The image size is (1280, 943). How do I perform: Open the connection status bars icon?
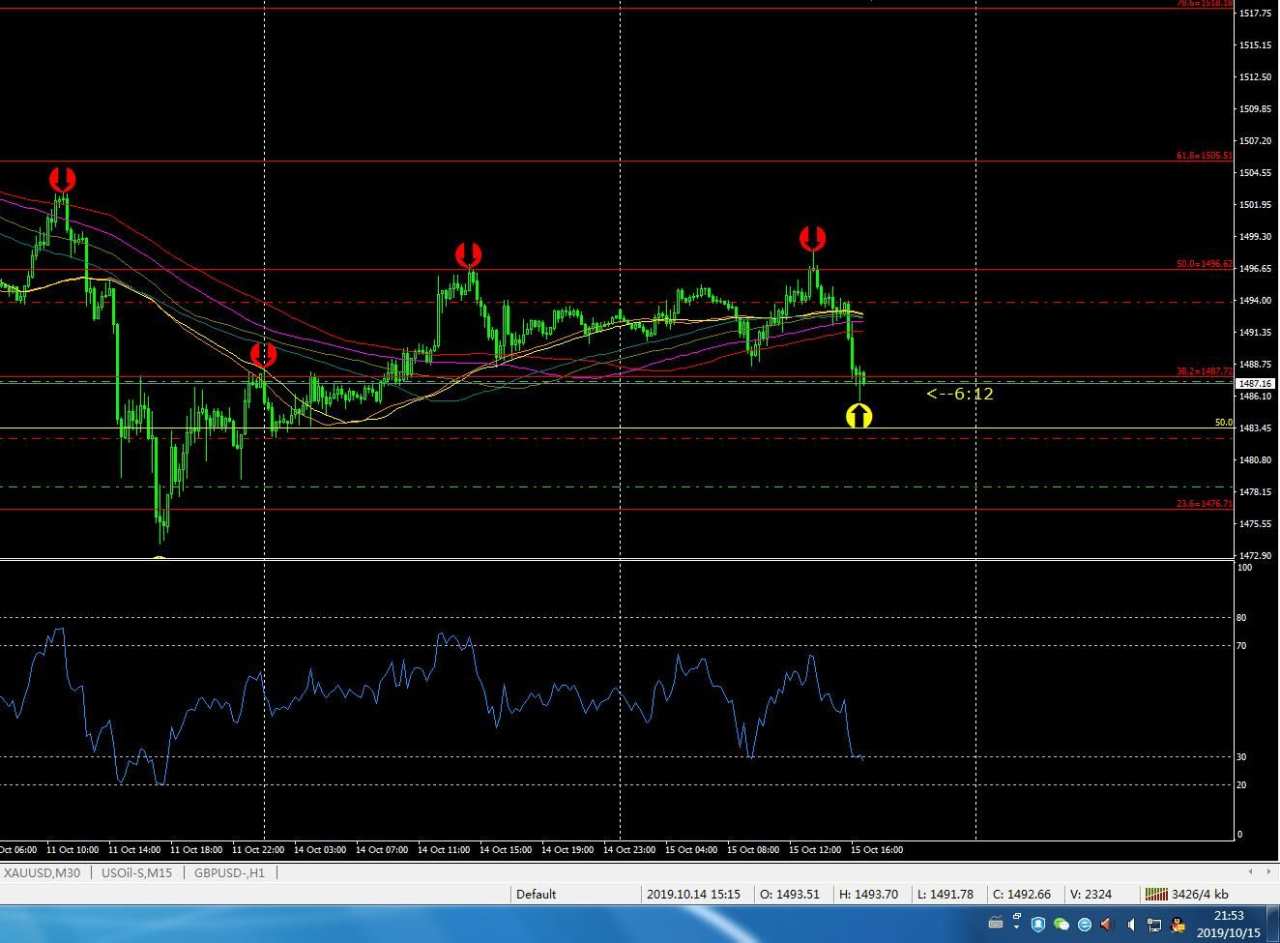tap(1156, 894)
